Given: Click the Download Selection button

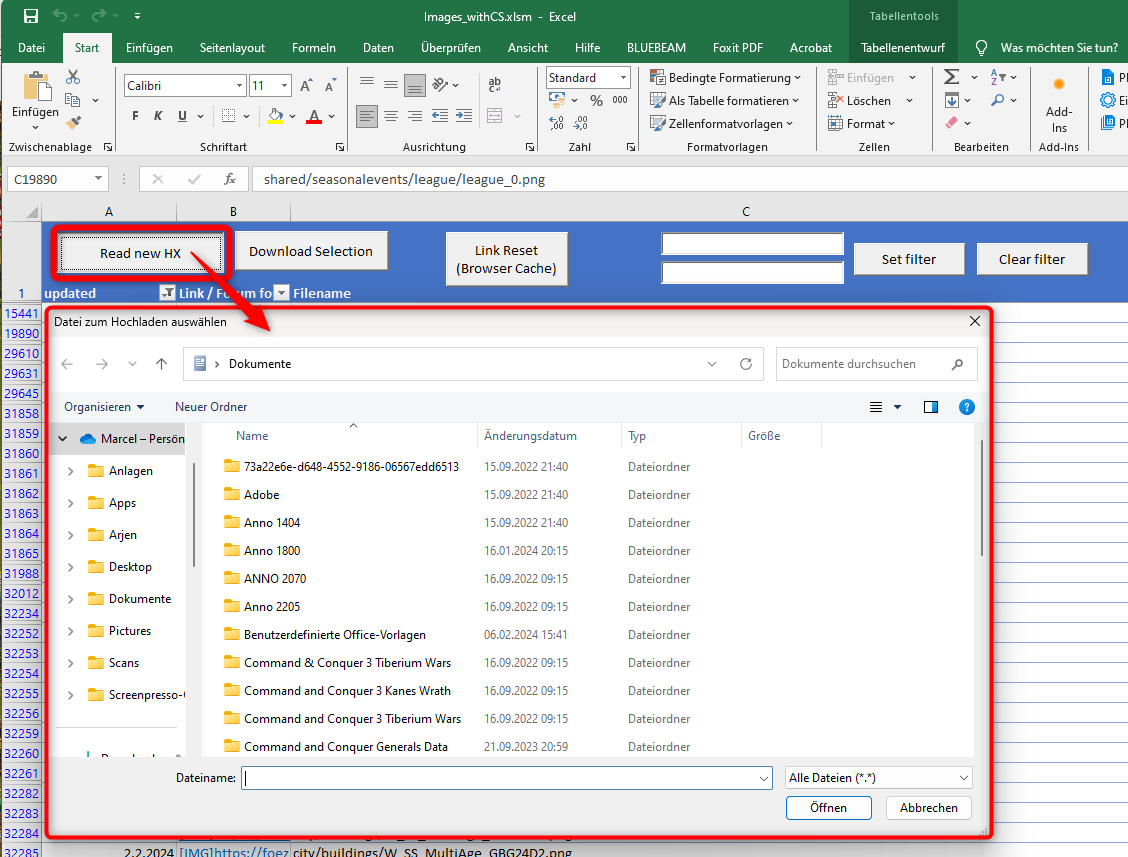Looking at the screenshot, I should 311,252.
